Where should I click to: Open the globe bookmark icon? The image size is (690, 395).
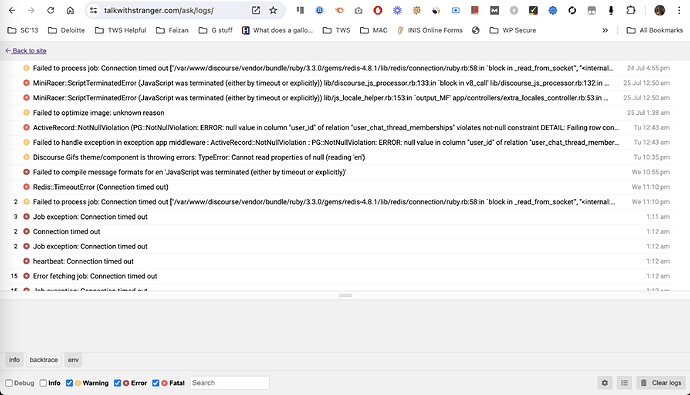tap(476, 30)
